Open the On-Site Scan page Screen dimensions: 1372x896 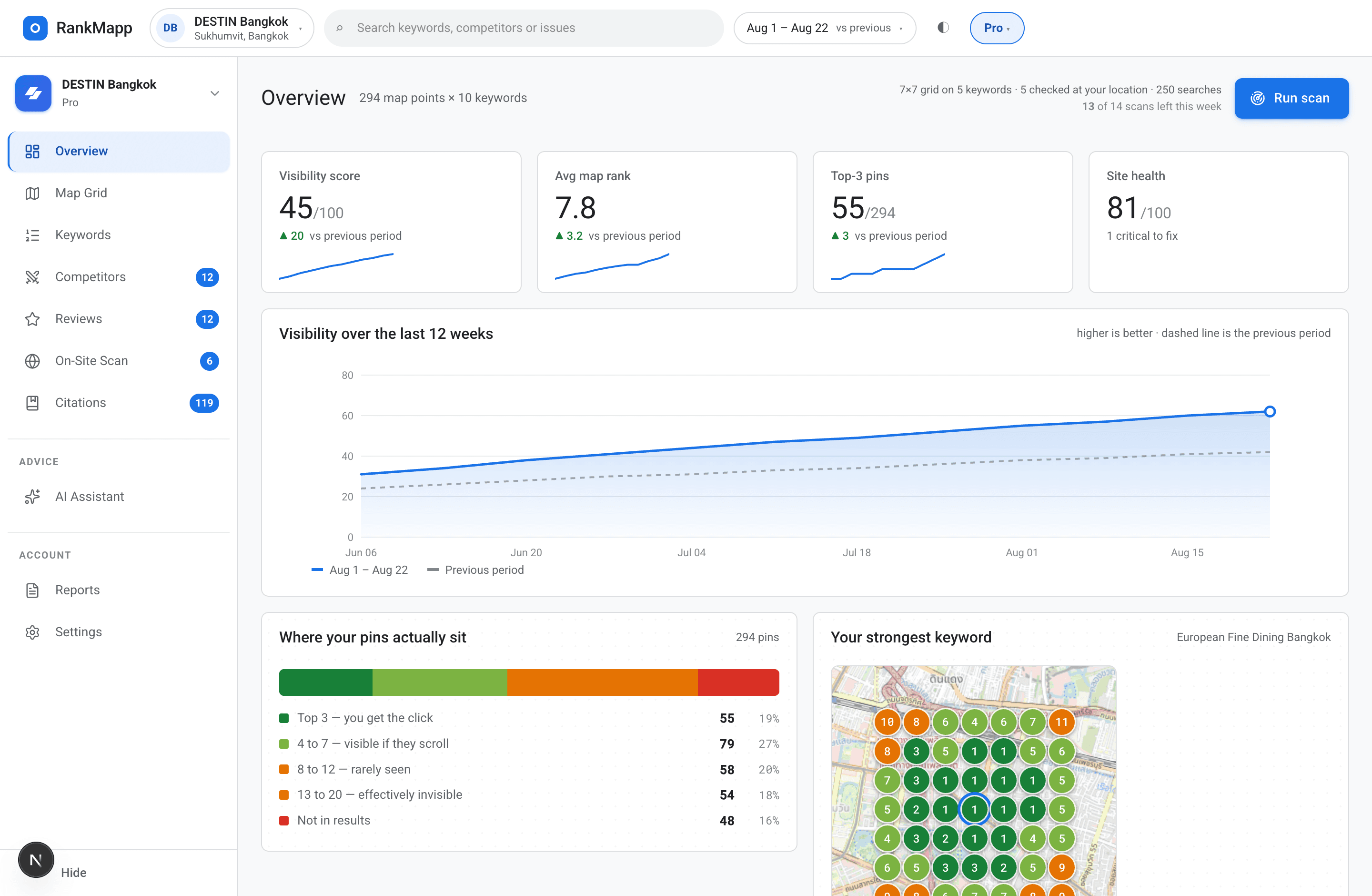(119, 361)
